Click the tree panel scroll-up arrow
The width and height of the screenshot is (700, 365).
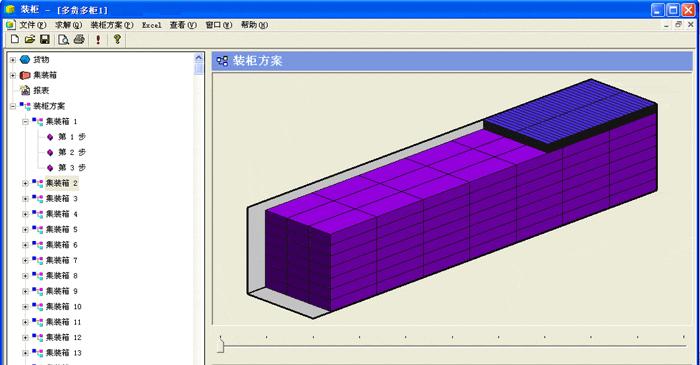[199, 58]
